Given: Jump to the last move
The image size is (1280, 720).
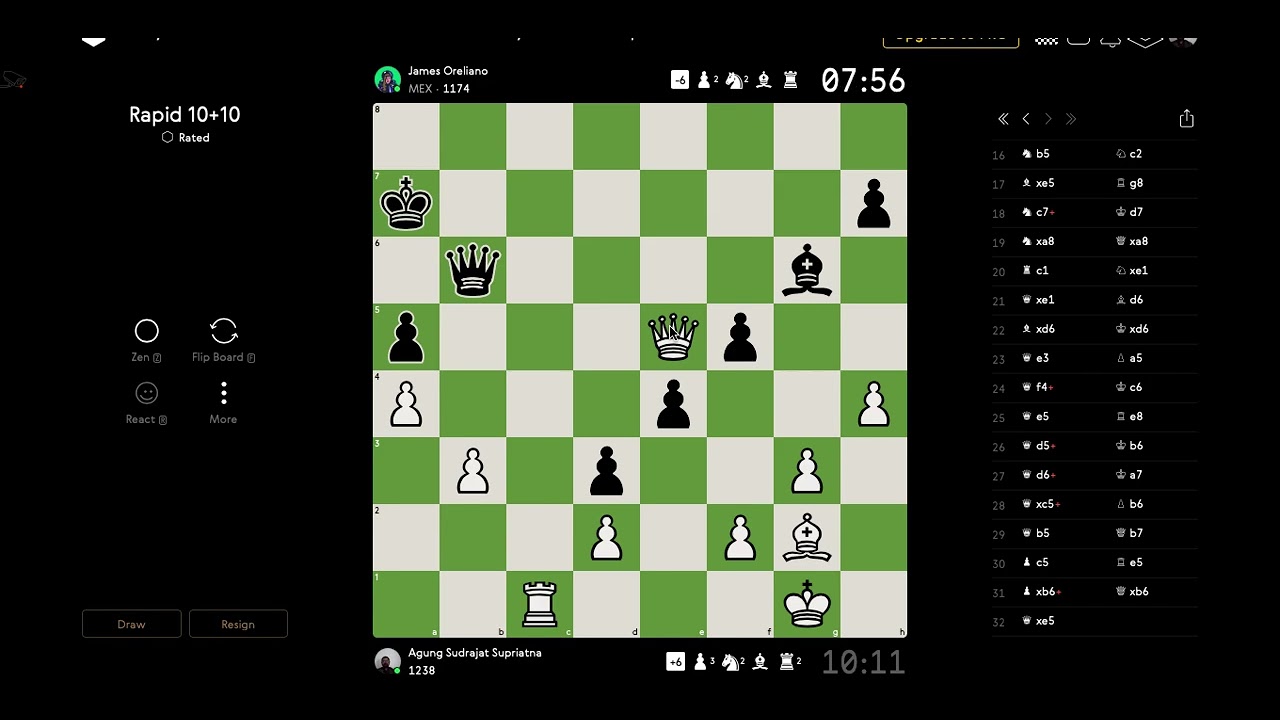Looking at the screenshot, I should (x=1071, y=119).
